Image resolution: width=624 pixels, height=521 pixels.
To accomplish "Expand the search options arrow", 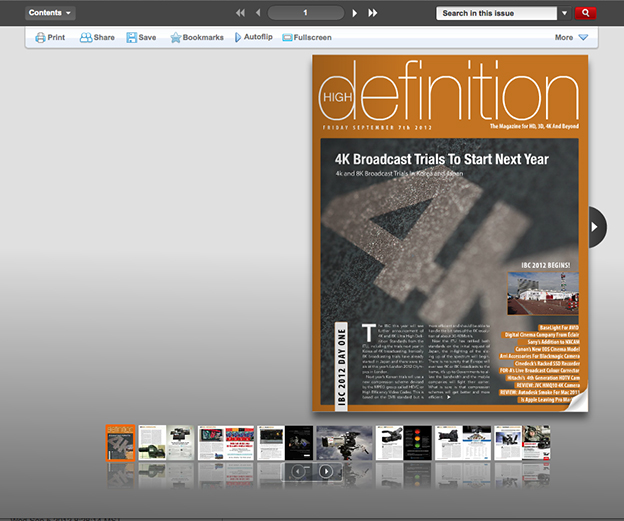I will click(564, 13).
